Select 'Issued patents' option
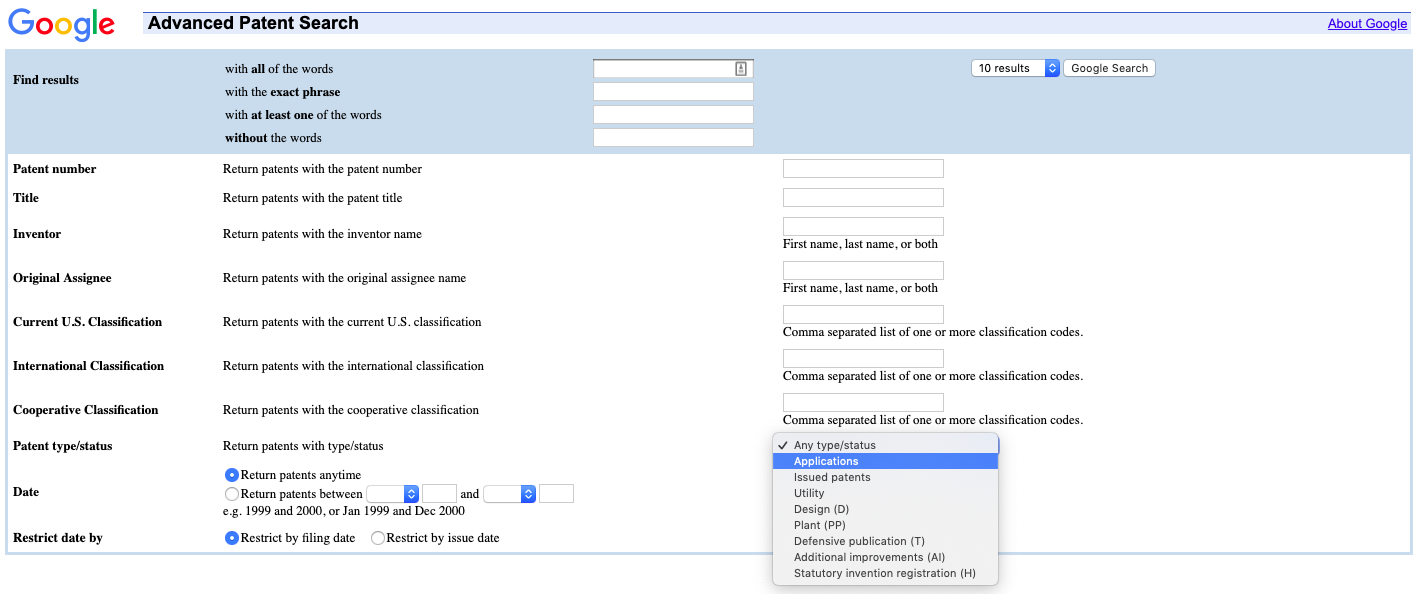The width and height of the screenshot is (1420, 594). click(885, 477)
